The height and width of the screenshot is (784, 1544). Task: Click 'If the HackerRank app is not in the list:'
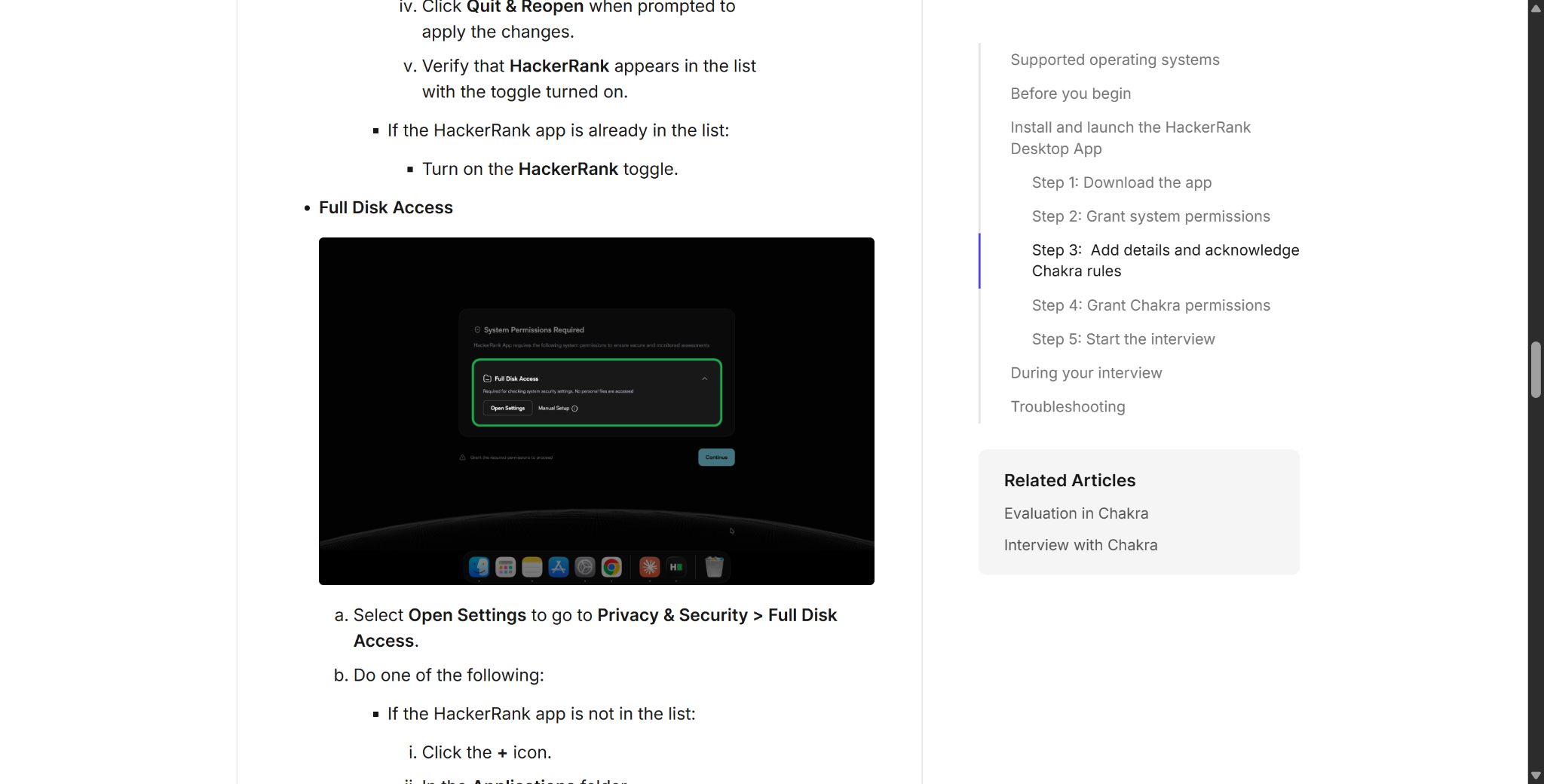(541, 714)
